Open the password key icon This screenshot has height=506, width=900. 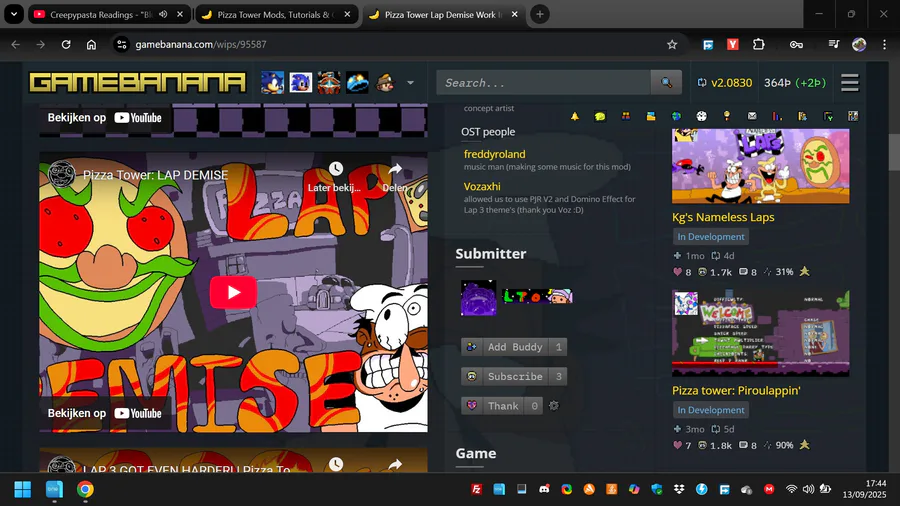(796, 44)
